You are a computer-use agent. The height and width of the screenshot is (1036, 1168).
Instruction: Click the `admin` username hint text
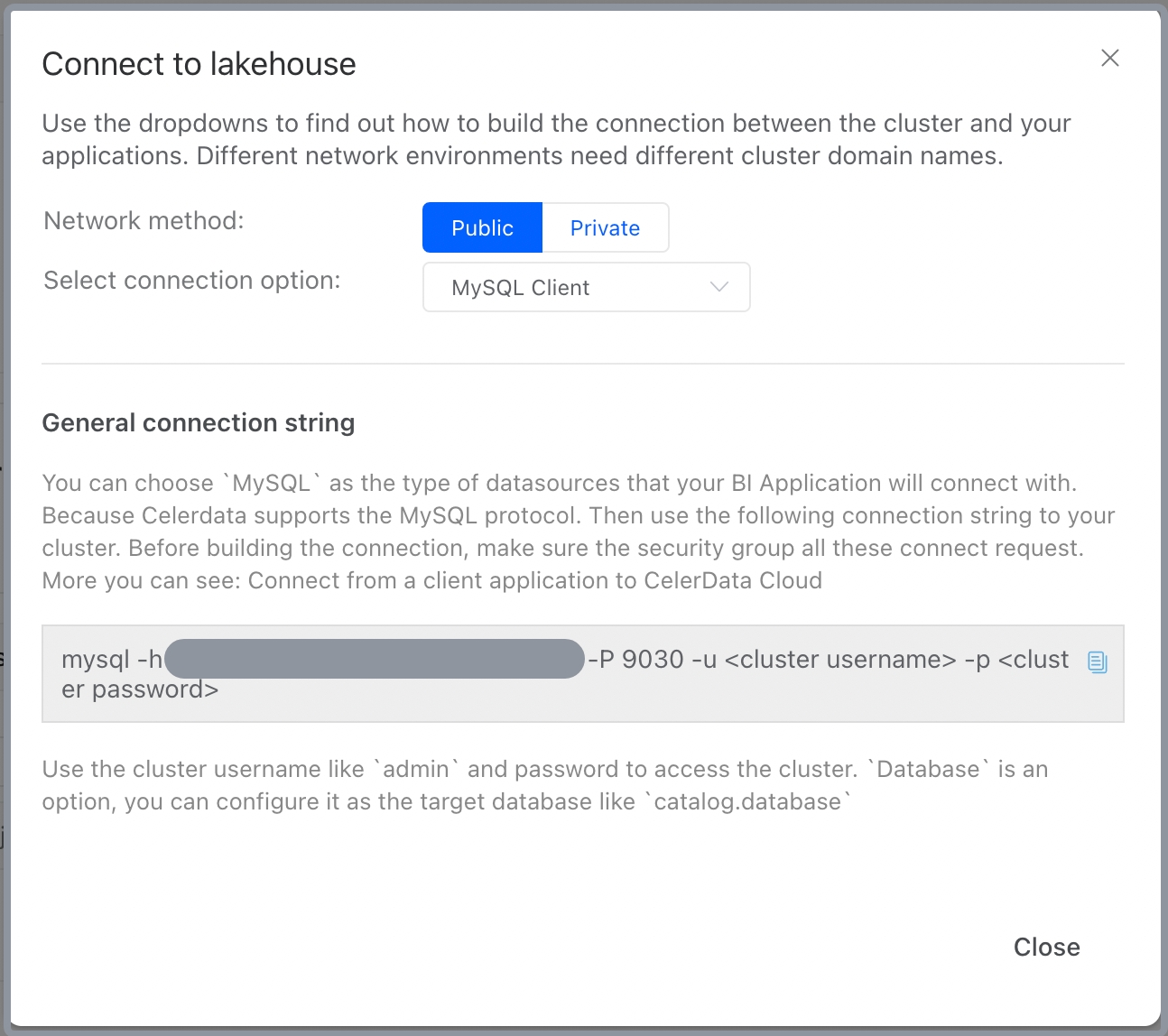coord(416,770)
